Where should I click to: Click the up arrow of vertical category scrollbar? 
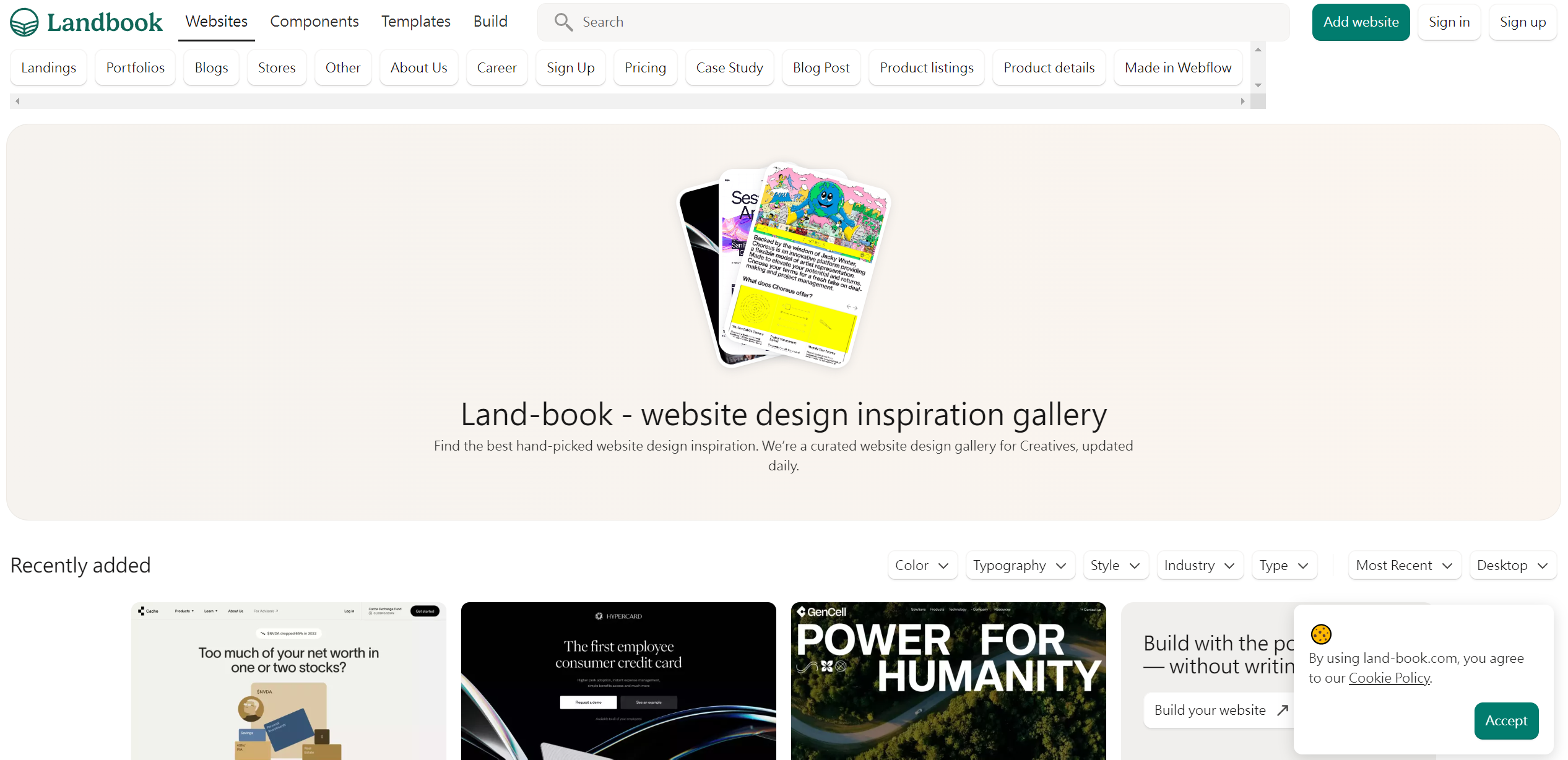coord(1258,50)
